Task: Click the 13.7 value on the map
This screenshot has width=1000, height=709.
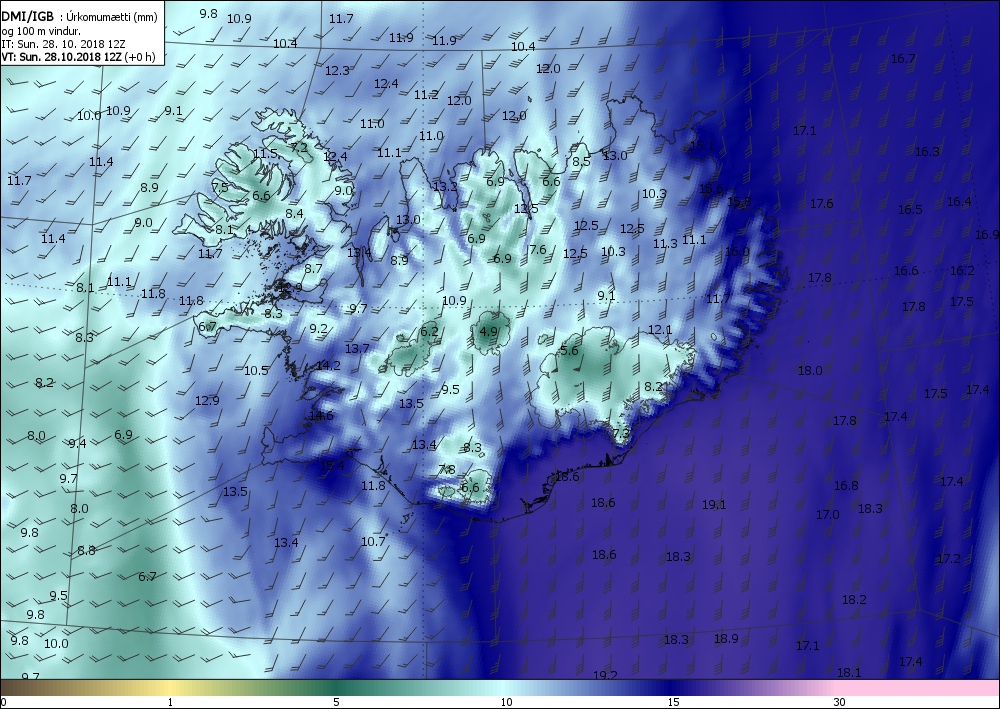Action: click(x=357, y=349)
